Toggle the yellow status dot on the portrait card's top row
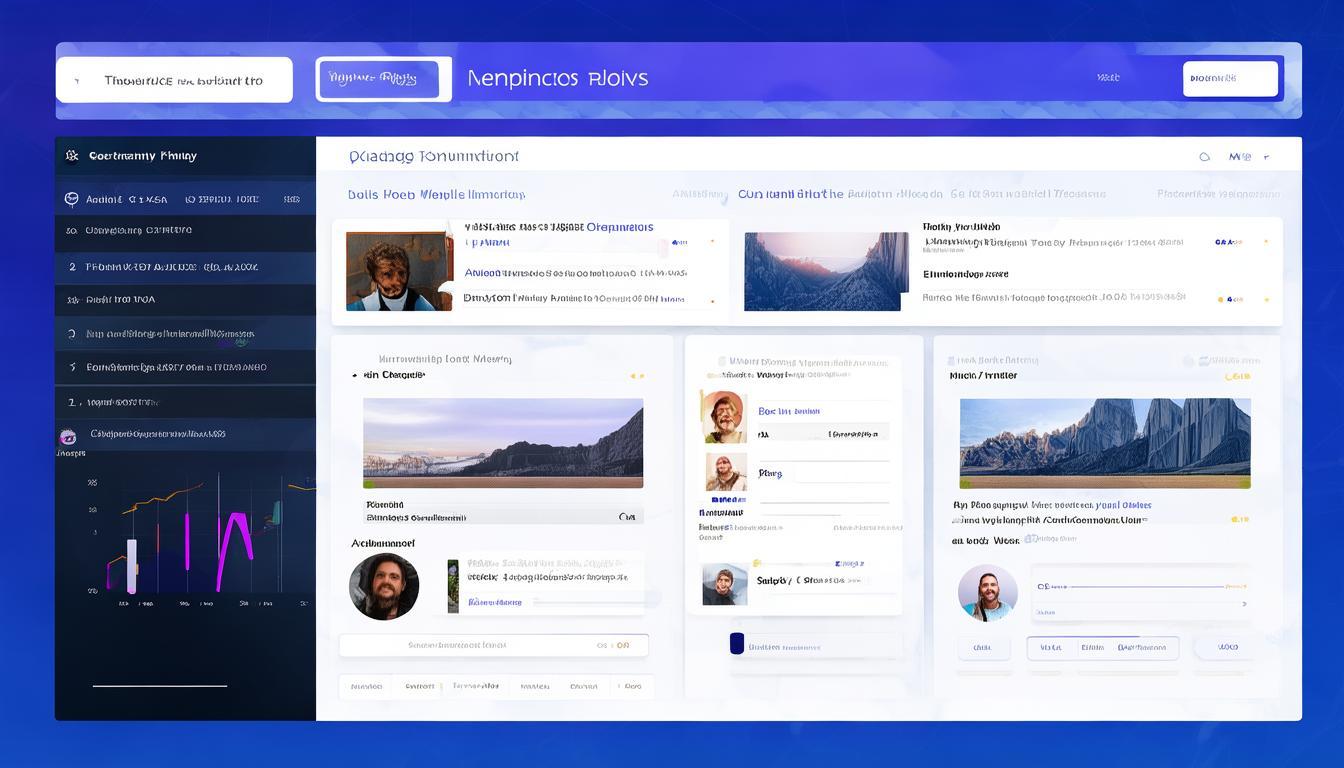Screen dimensions: 1344x768 click(712, 242)
